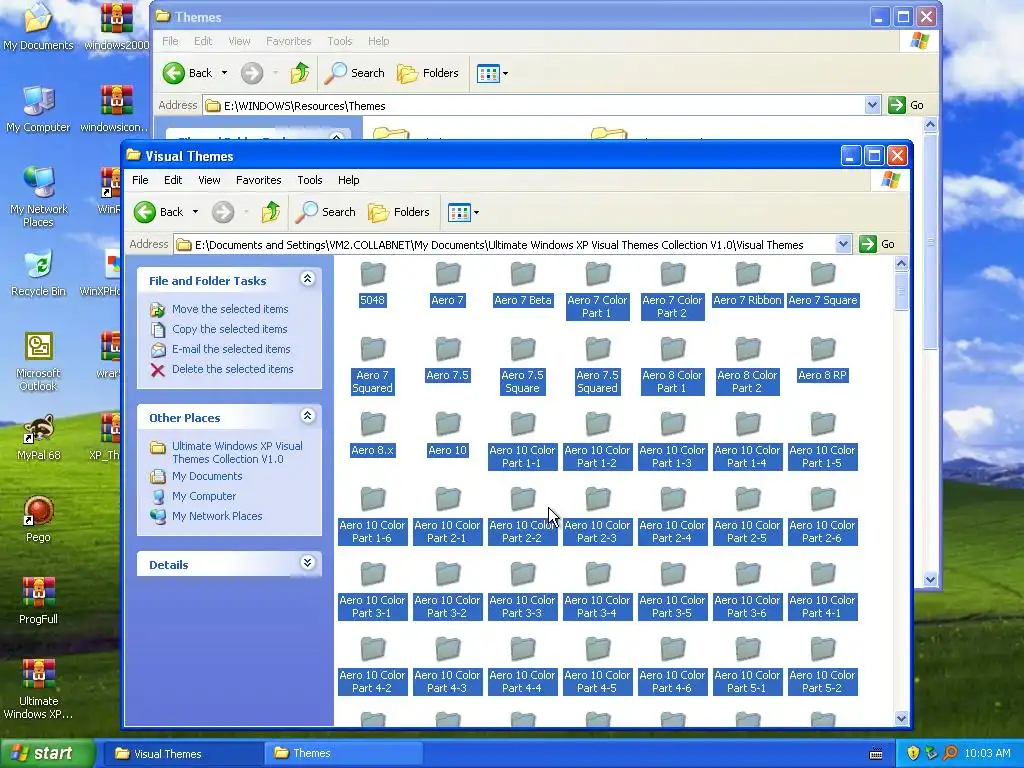Image resolution: width=1024 pixels, height=768 pixels.
Task: Open the Pego desktop icon
Action: tap(38, 519)
